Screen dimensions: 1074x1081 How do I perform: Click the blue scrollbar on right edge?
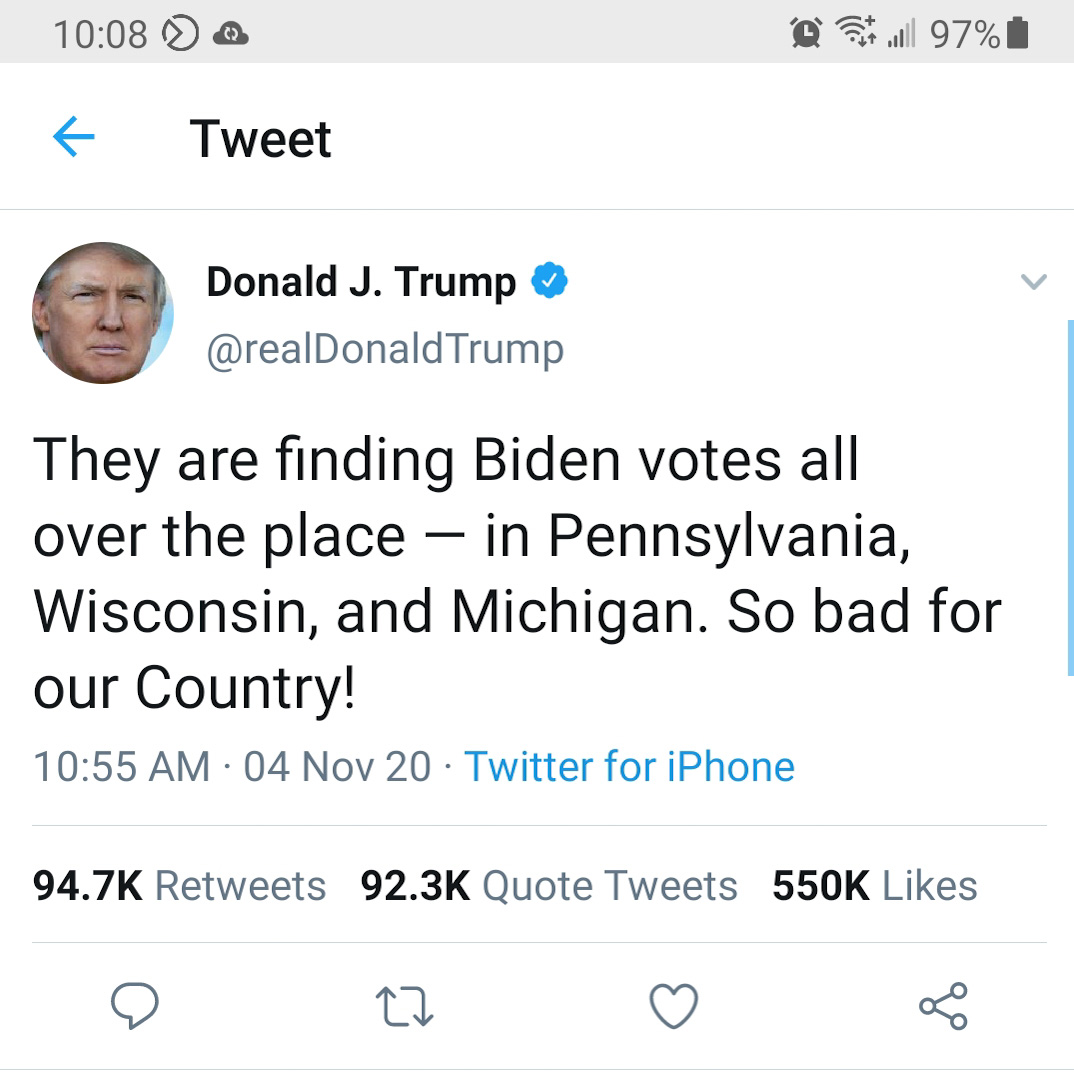point(1071,498)
